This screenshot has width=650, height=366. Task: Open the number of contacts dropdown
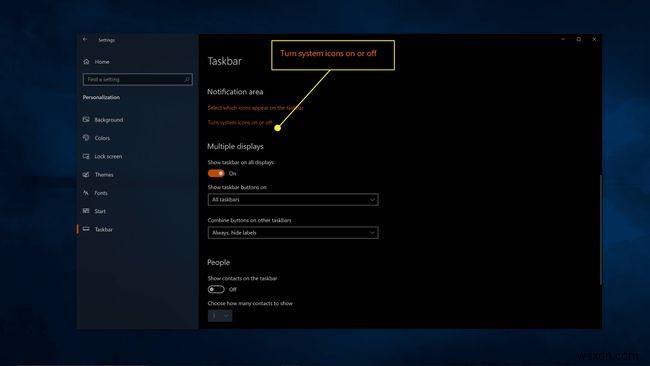point(220,316)
